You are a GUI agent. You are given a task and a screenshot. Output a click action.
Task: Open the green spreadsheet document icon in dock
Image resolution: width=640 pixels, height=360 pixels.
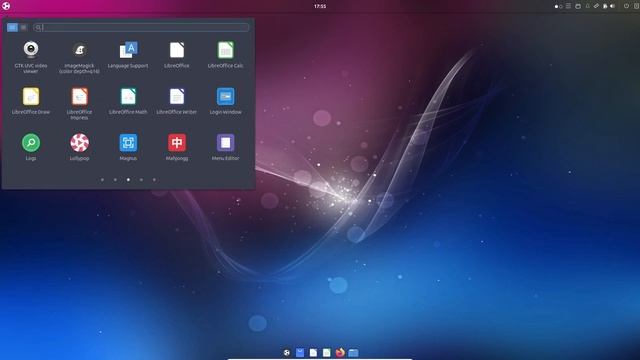point(327,353)
